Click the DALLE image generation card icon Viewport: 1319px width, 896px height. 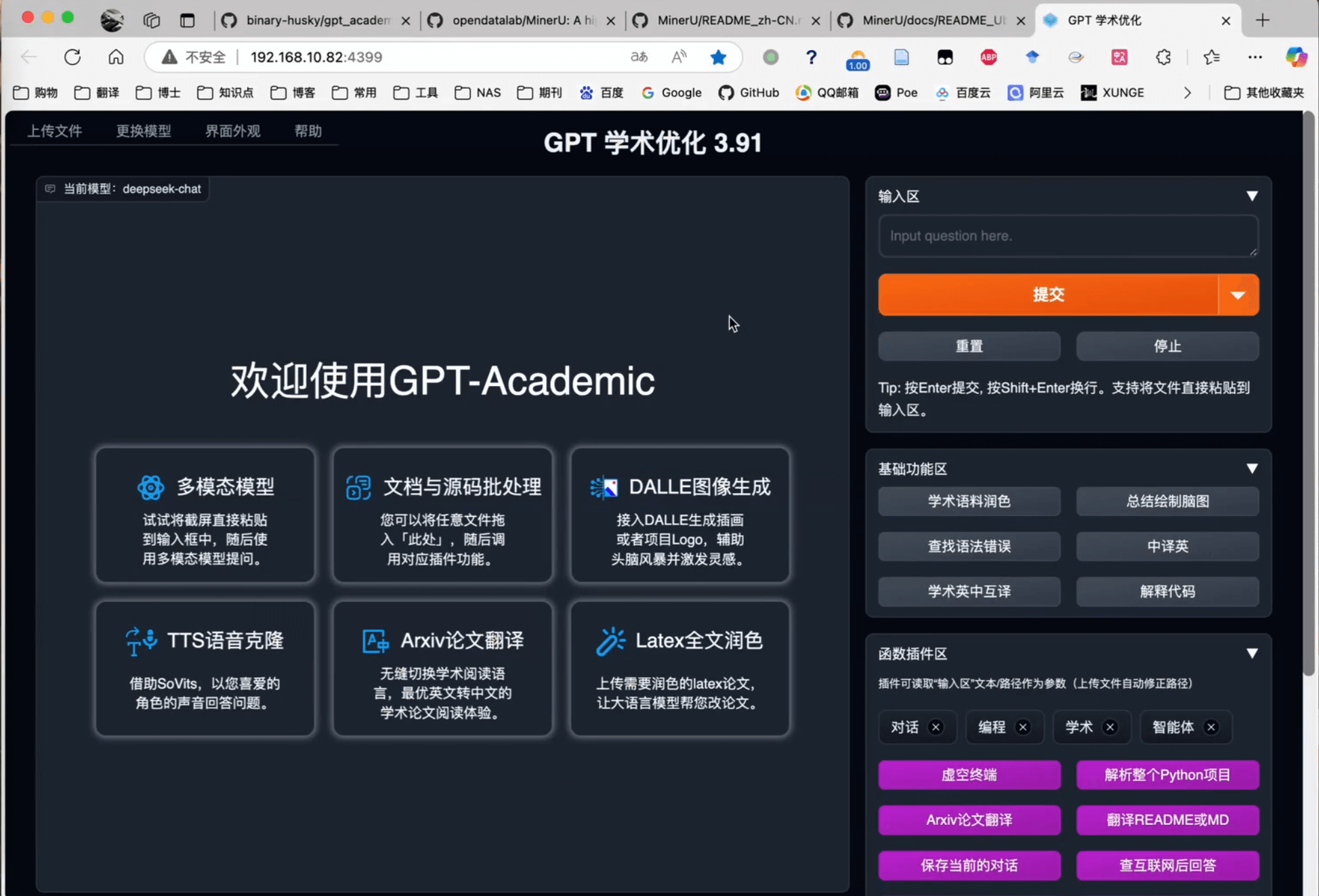(x=604, y=487)
